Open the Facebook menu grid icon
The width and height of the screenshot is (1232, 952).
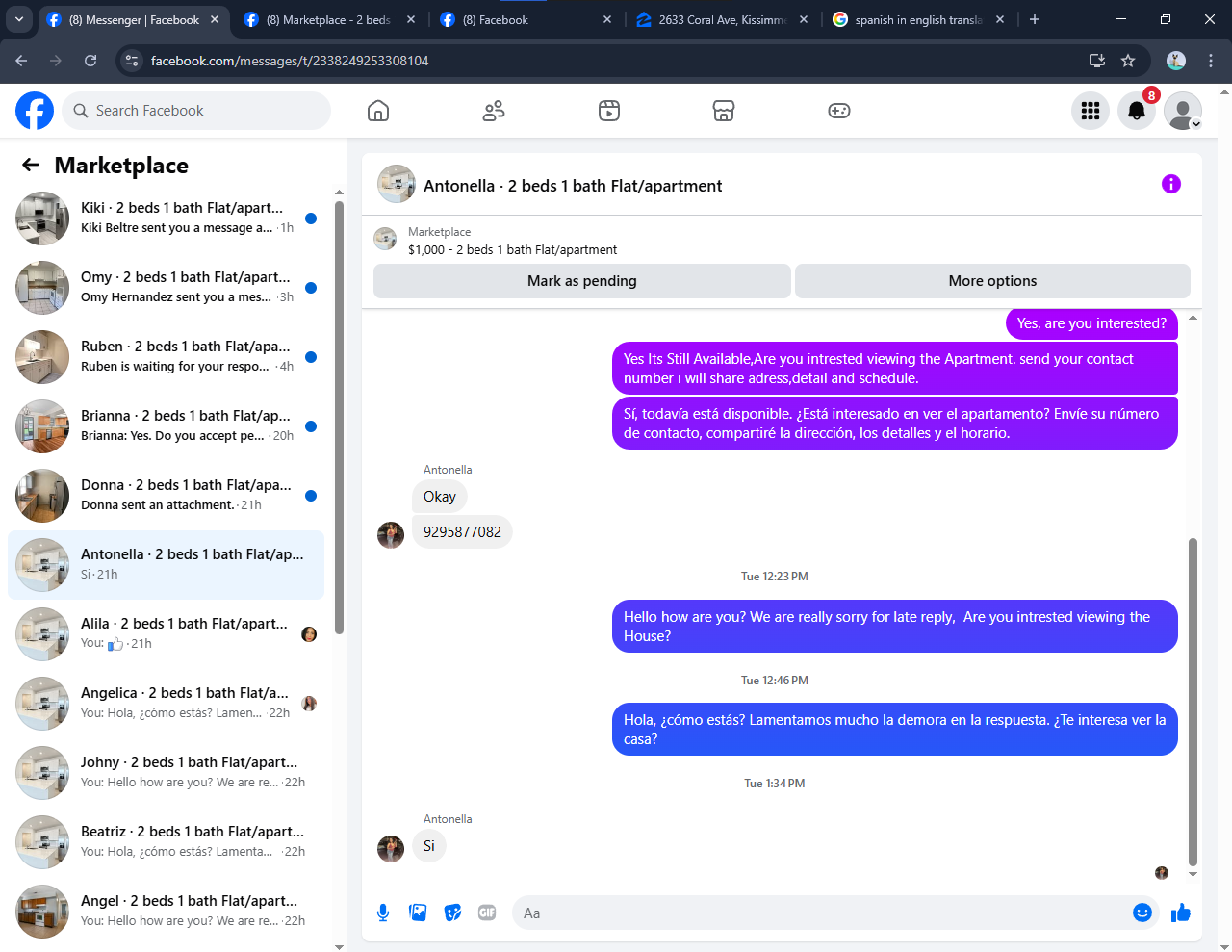click(x=1091, y=111)
